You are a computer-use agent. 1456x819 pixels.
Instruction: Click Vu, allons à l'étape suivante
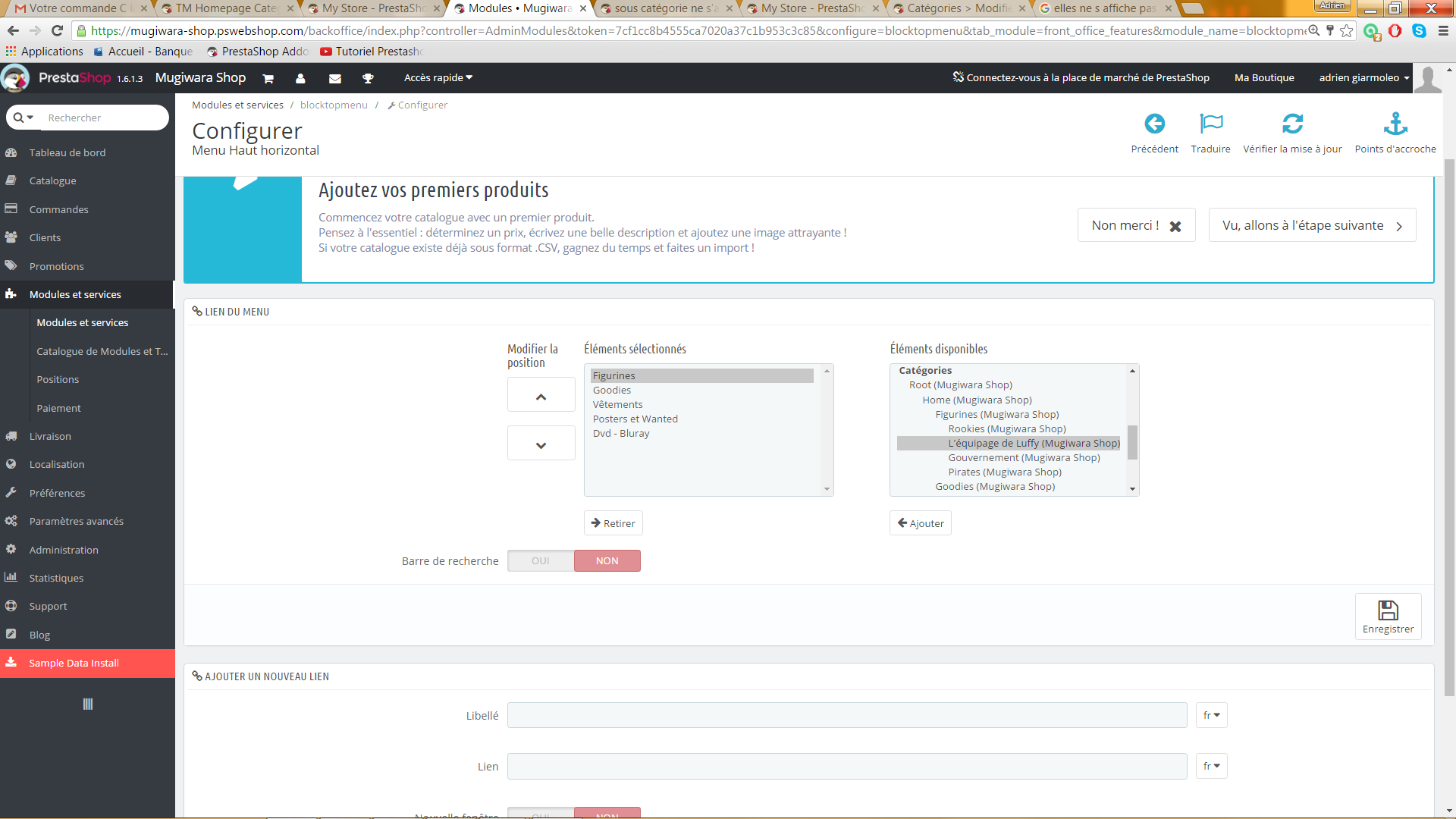(1312, 225)
